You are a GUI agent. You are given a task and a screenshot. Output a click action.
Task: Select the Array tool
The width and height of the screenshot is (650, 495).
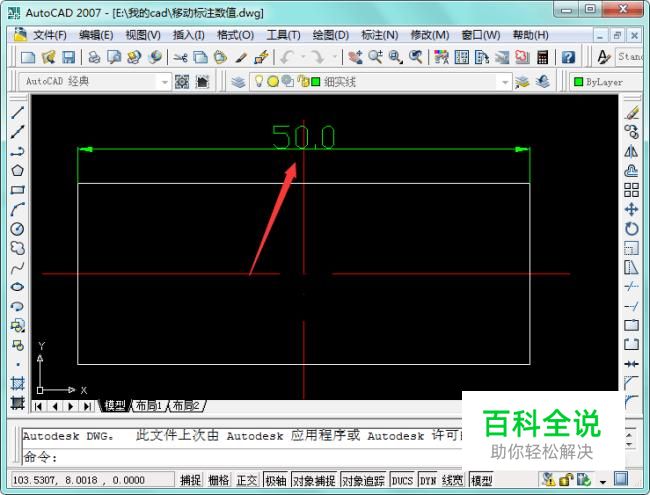(632, 190)
